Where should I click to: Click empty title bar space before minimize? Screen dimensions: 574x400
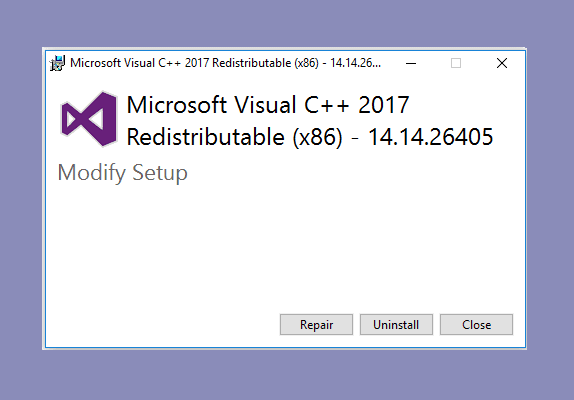tap(394, 63)
